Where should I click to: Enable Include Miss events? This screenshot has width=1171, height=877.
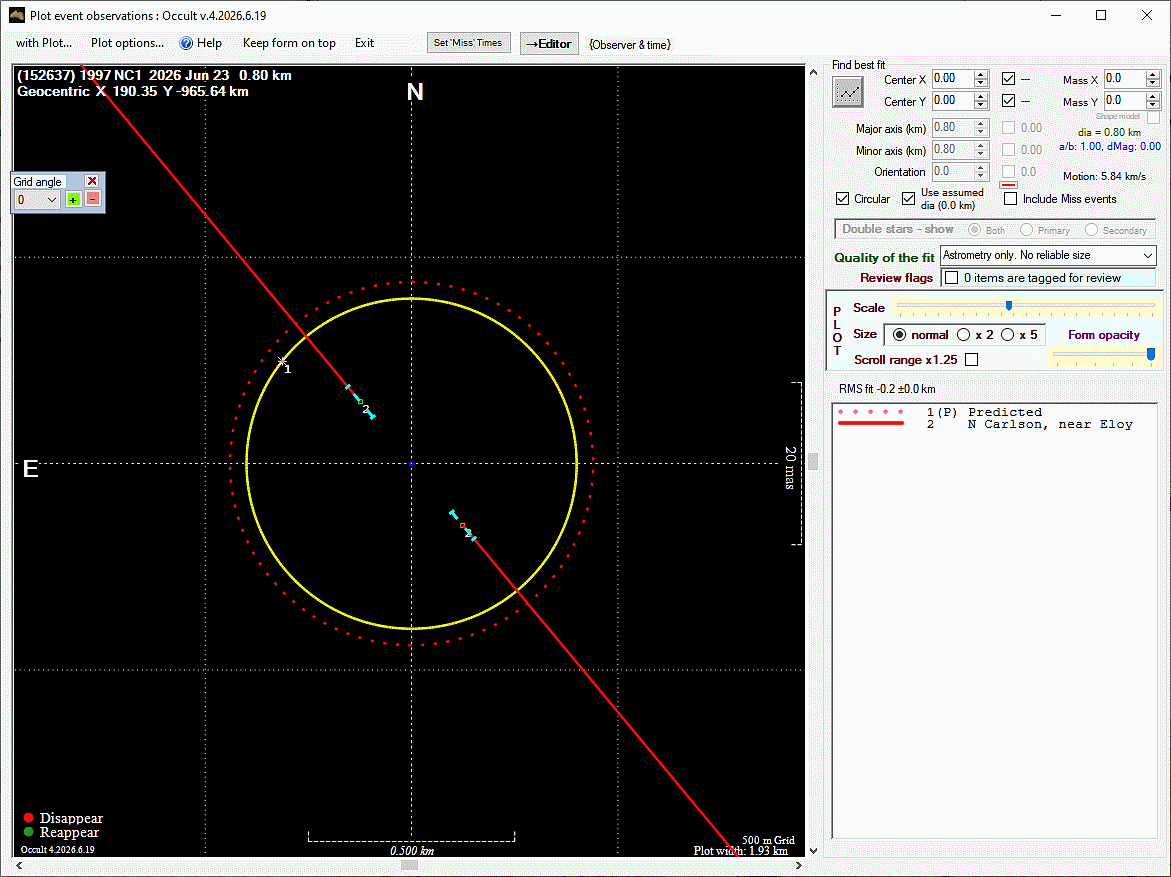coord(1010,199)
